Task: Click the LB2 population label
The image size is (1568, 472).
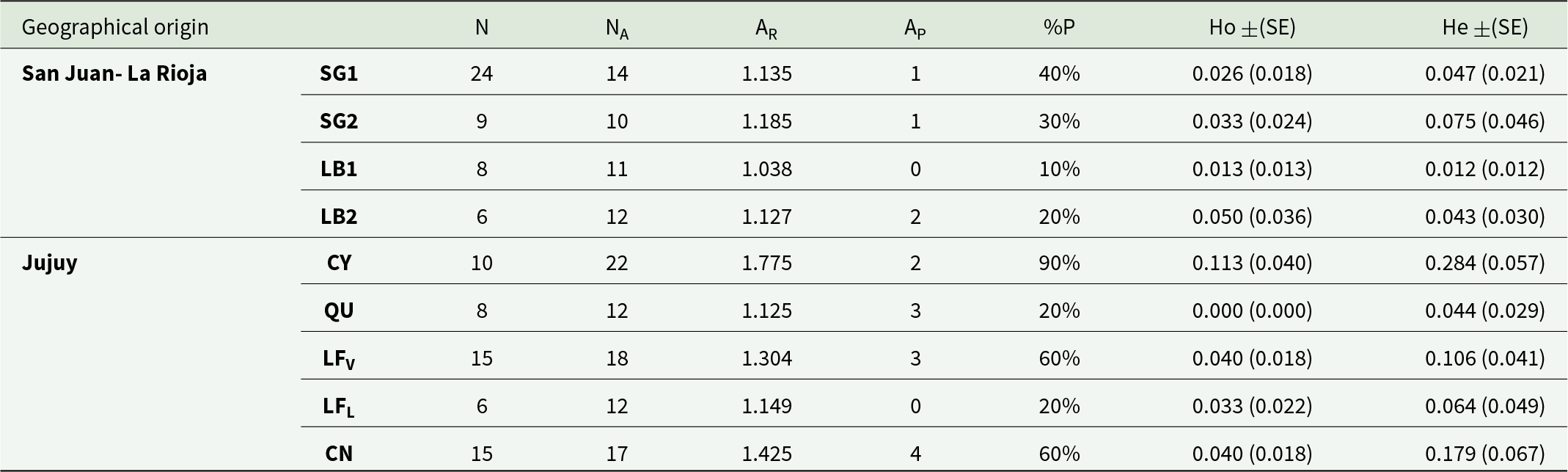Action: tap(339, 217)
